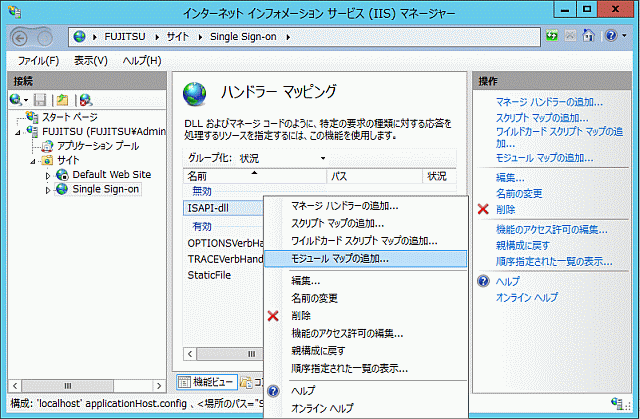Screen dimensions: 640x419
Task: Collapse the サイト tree node
Action: tap(33, 162)
